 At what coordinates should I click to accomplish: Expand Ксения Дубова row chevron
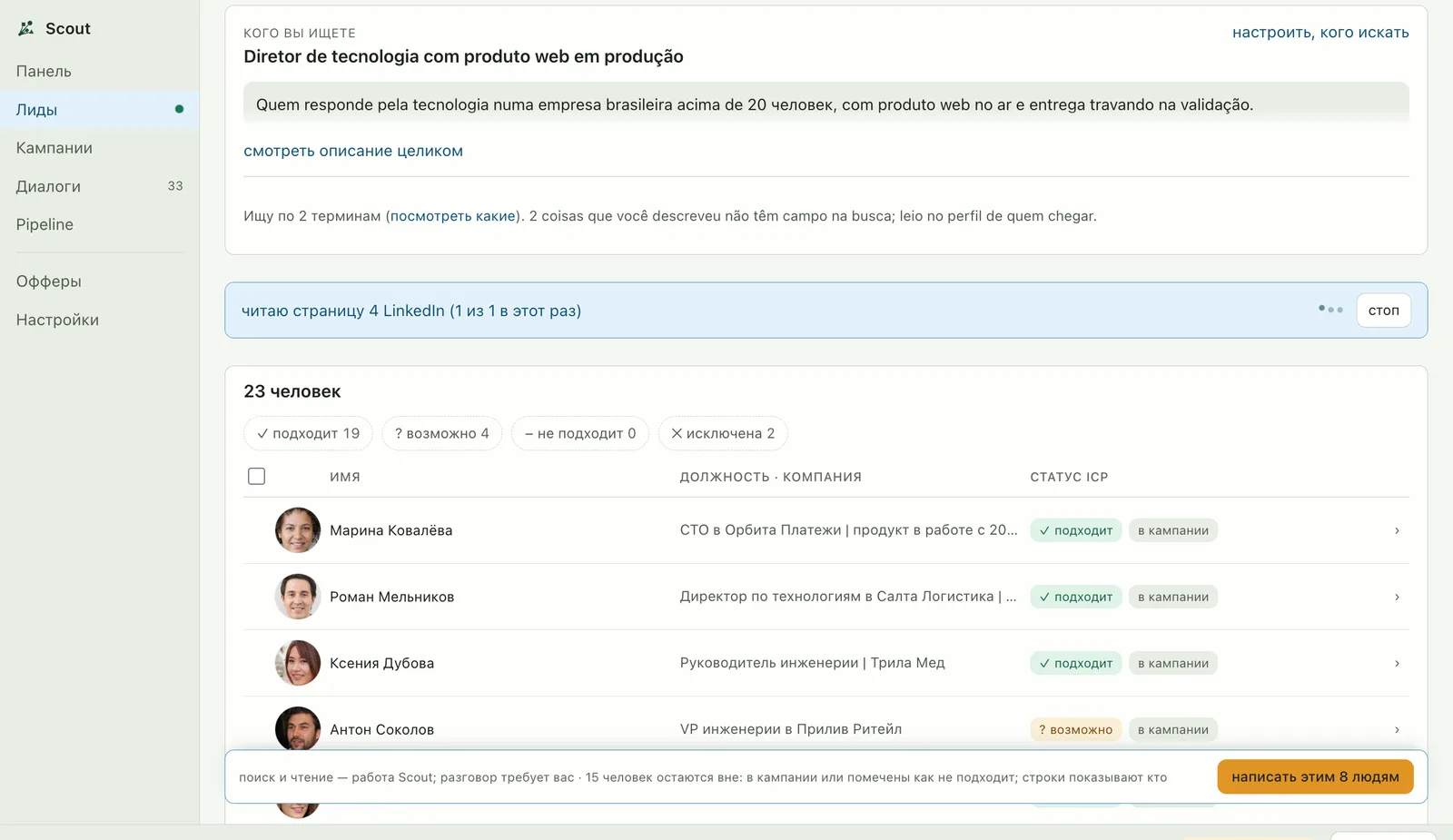tap(1397, 663)
